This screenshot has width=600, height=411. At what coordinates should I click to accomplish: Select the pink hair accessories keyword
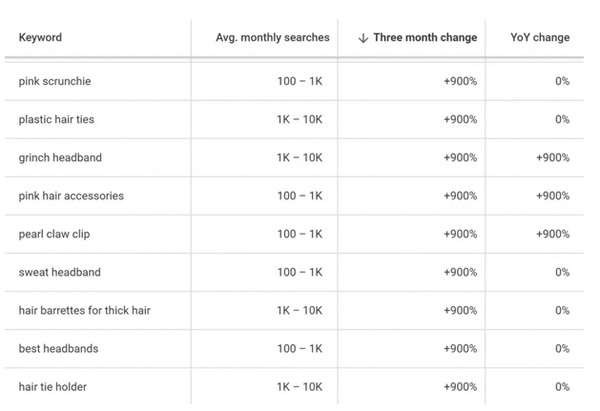click(71, 196)
